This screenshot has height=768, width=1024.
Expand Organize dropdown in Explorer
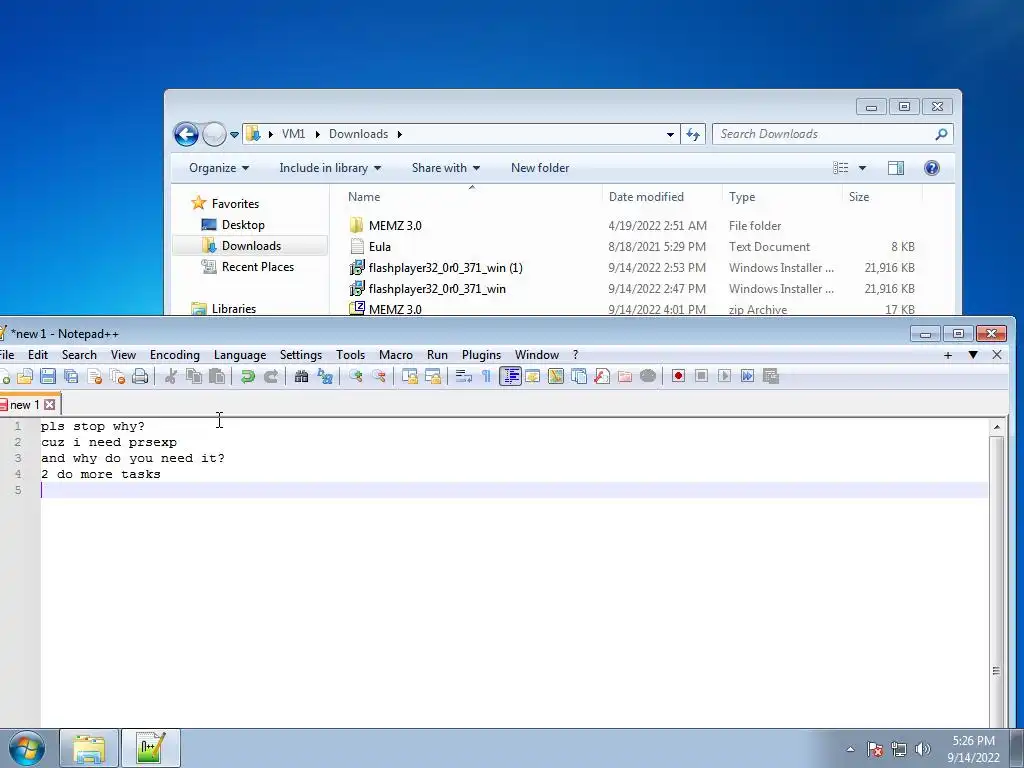tap(219, 168)
